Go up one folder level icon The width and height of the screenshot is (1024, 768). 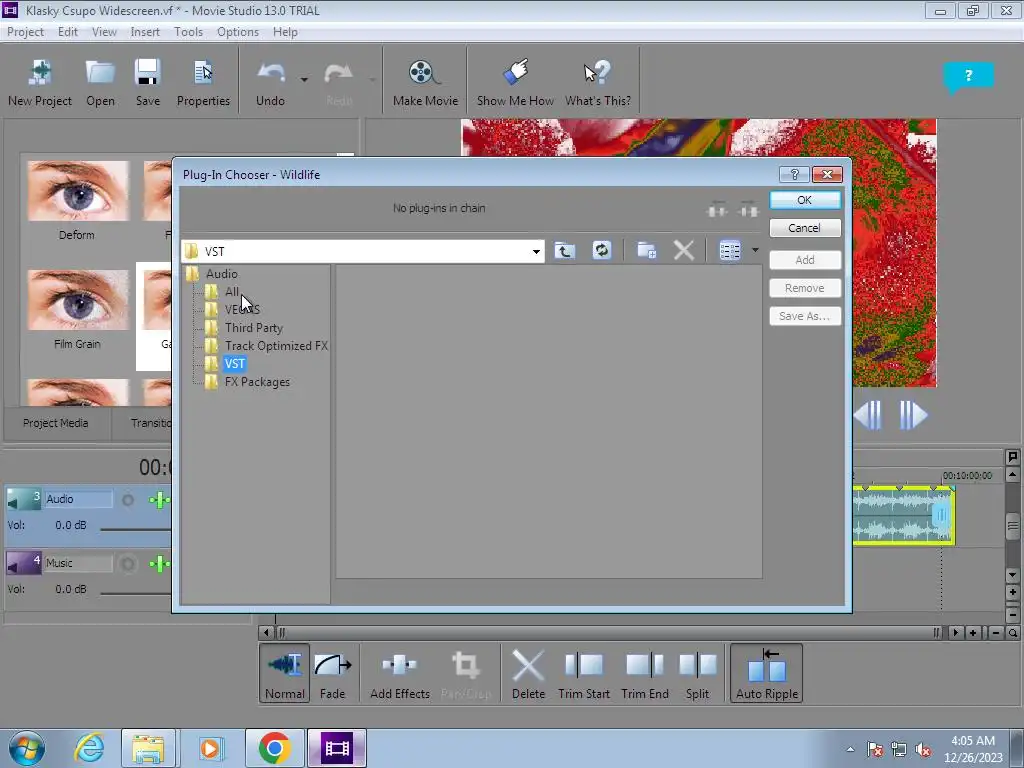565,251
